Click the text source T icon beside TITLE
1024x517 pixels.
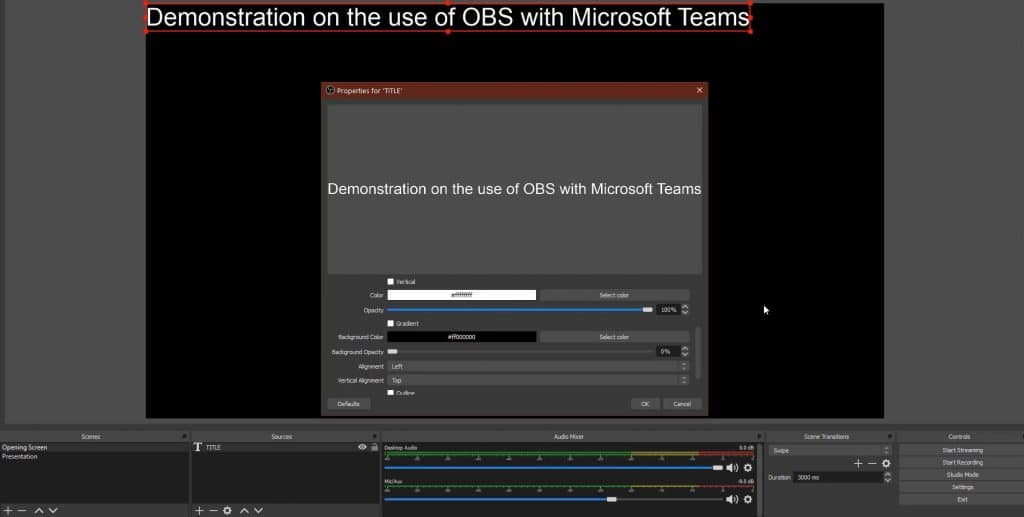pyautogui.click(x=198, y=447)
